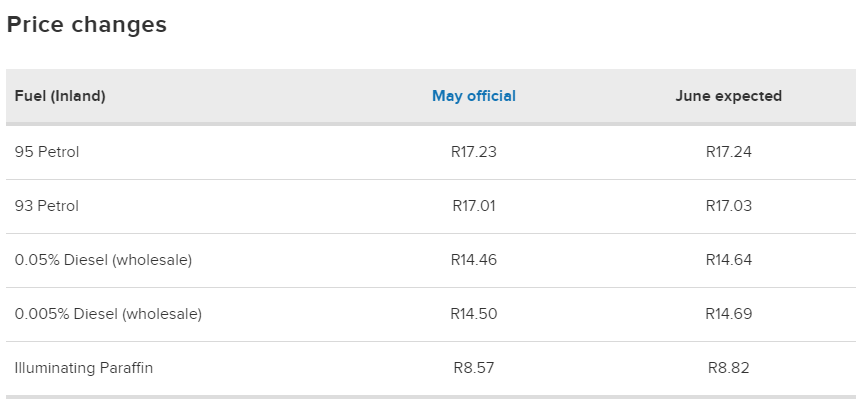Click the R17.24 June price for 95 Petrol
The width and height of the screenshot is (859, 402).
click(728, 152)
